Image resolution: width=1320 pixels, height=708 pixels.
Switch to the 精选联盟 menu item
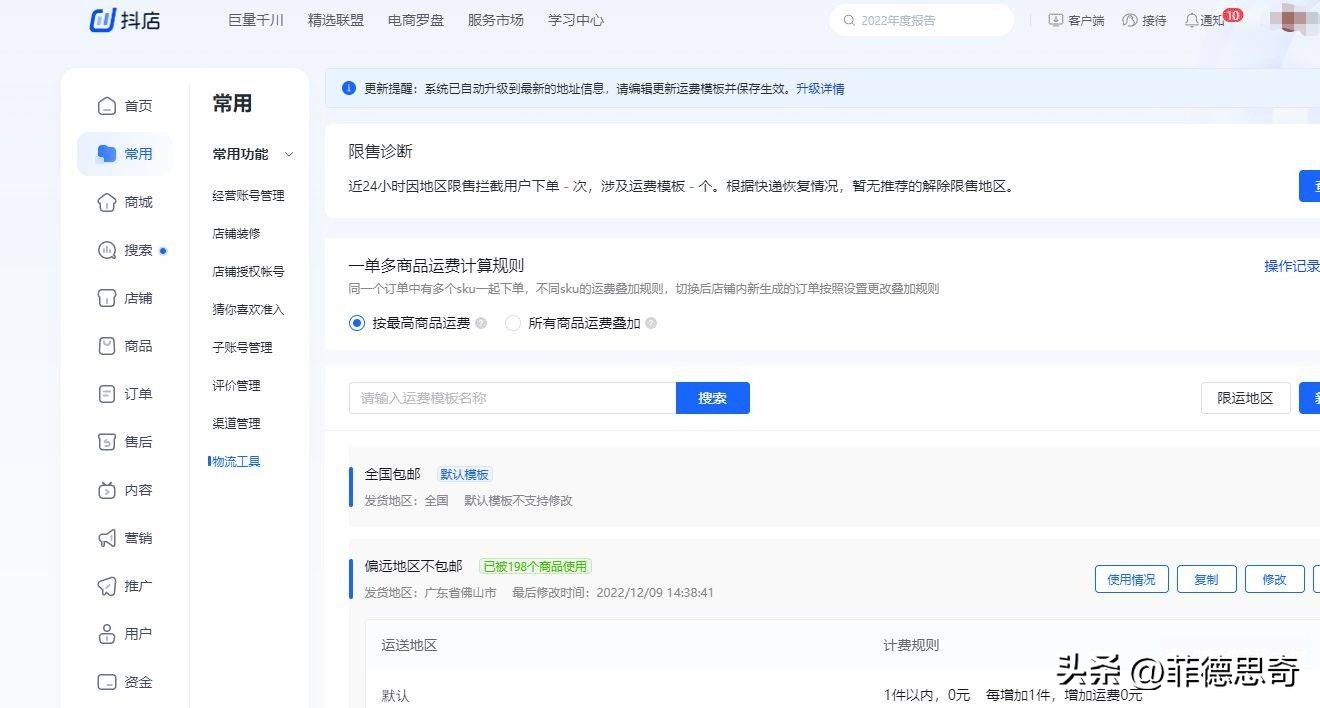(x=335, y=19)
